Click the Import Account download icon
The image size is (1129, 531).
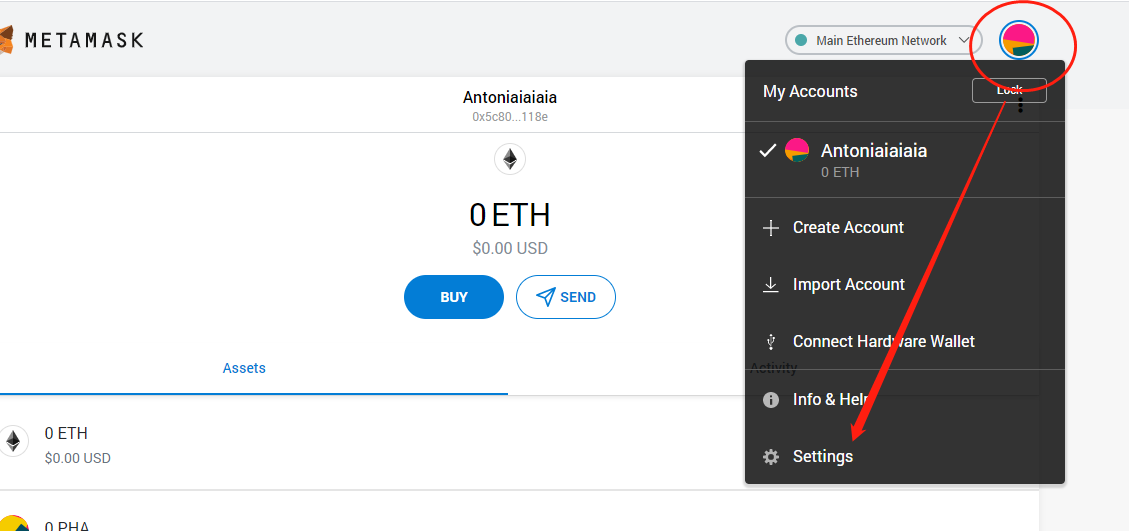pos(770,285)
